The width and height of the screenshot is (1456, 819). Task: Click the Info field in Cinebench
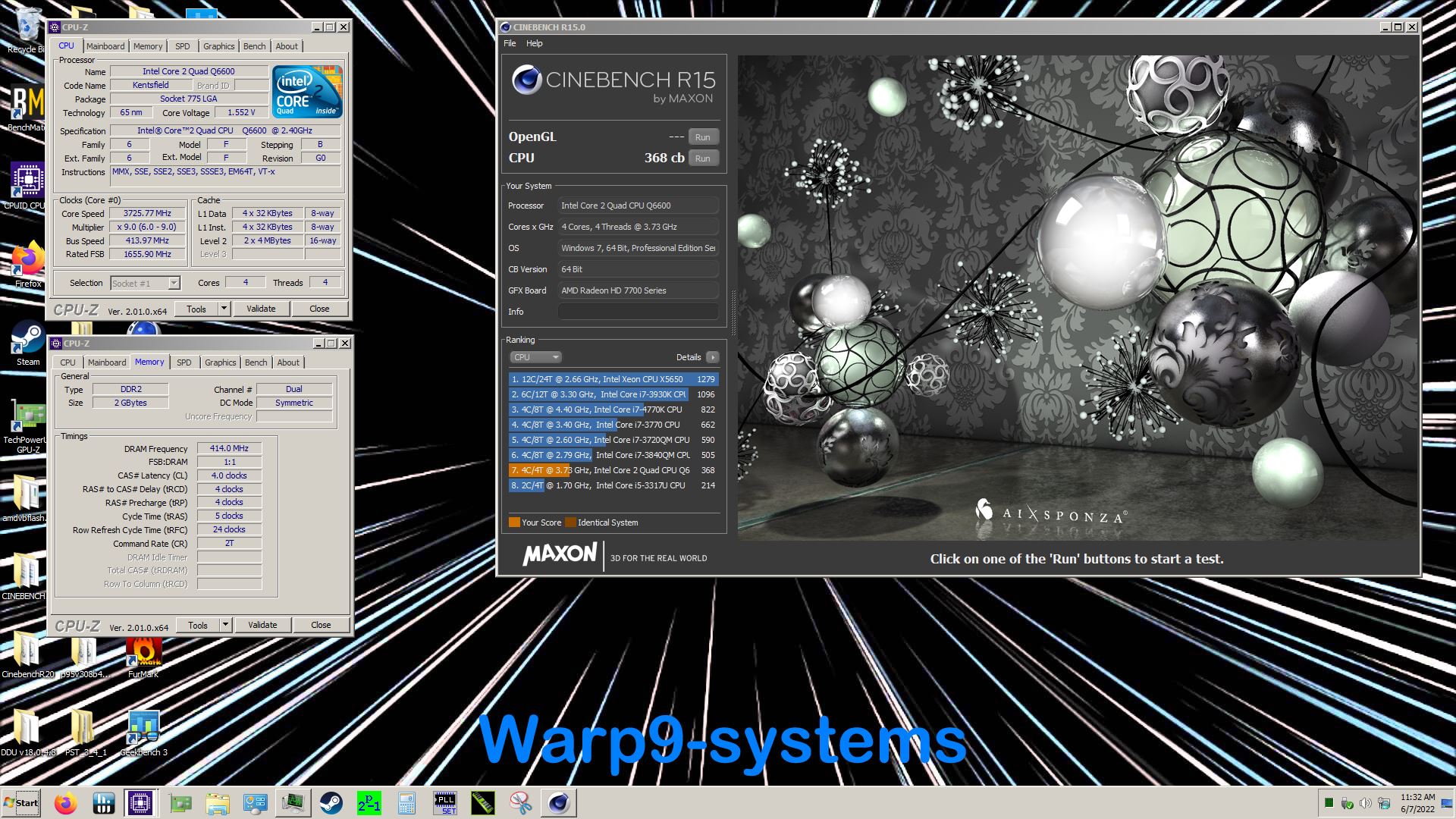click(638, 312)
